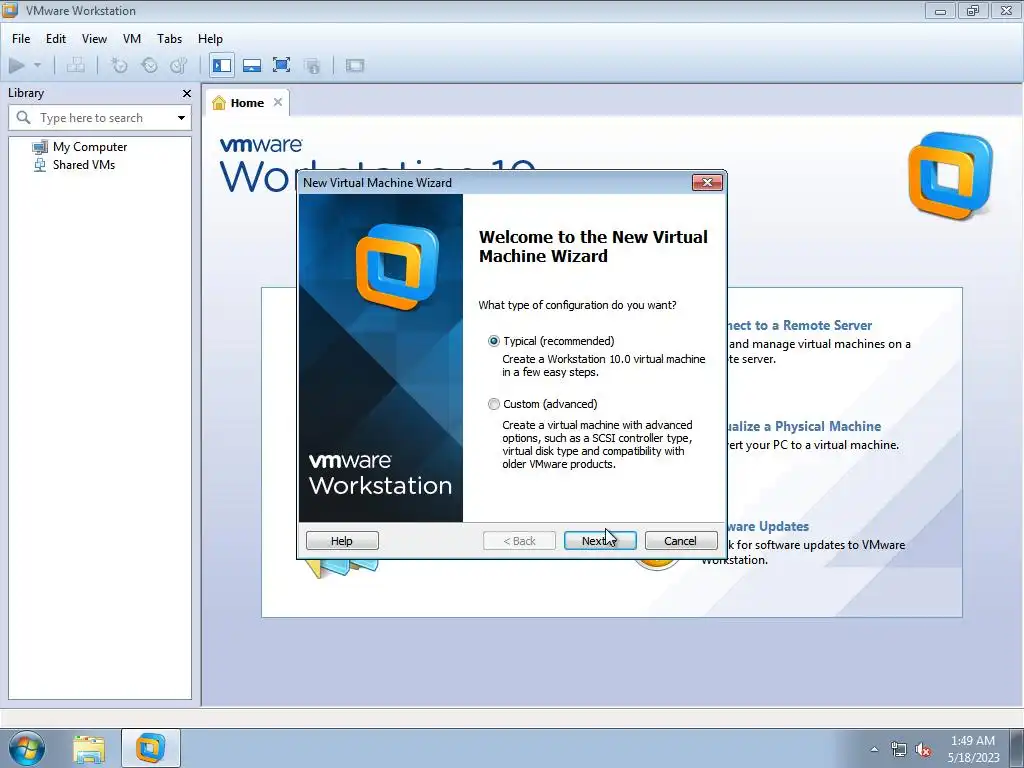Select the Typical (recommended) radio button
Viewport: 1024px width, 768px height.
tap(494, 341)
